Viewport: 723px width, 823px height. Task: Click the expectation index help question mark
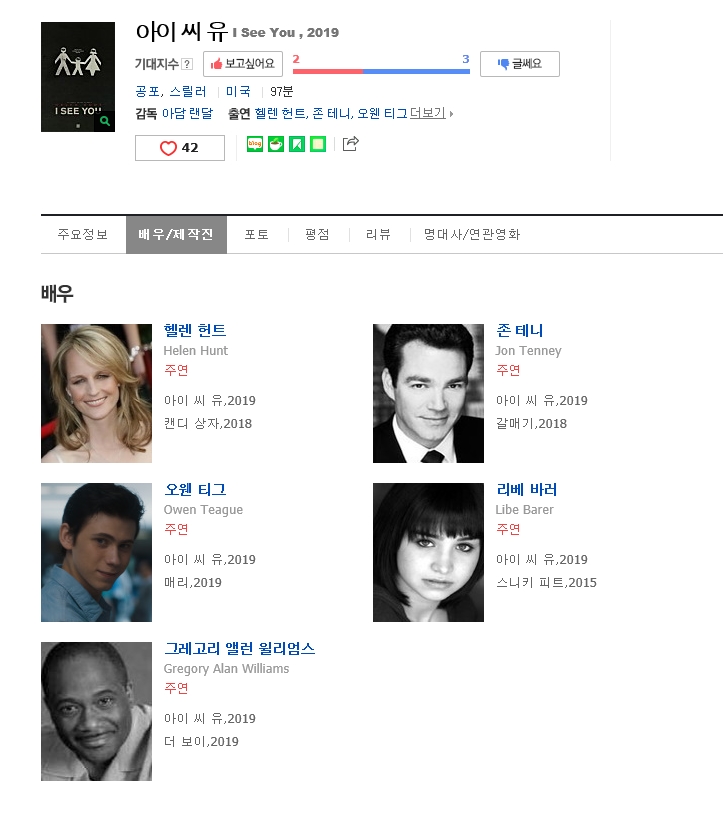[x=187, y=64]
